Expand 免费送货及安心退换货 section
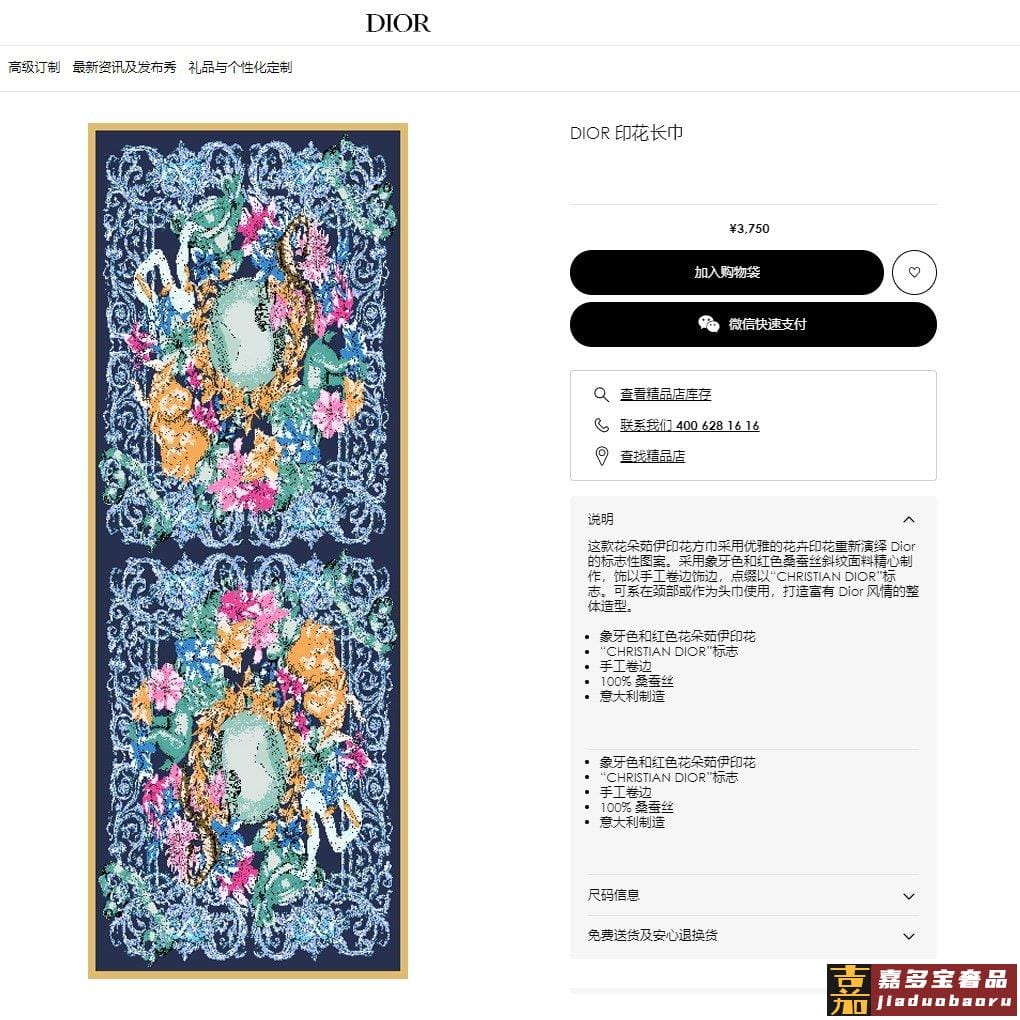This screenshot has height=1020, width=1020. [x=753, y=935]
